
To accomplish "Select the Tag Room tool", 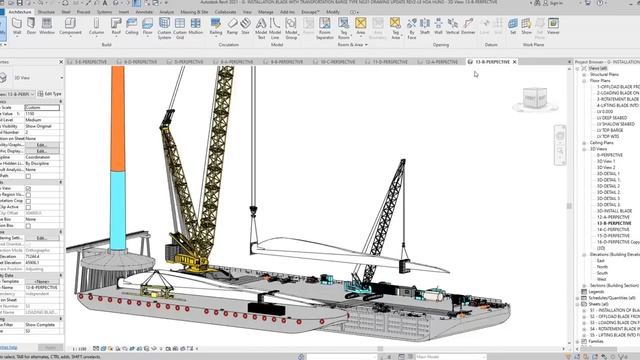I will [x=344, y=29].
